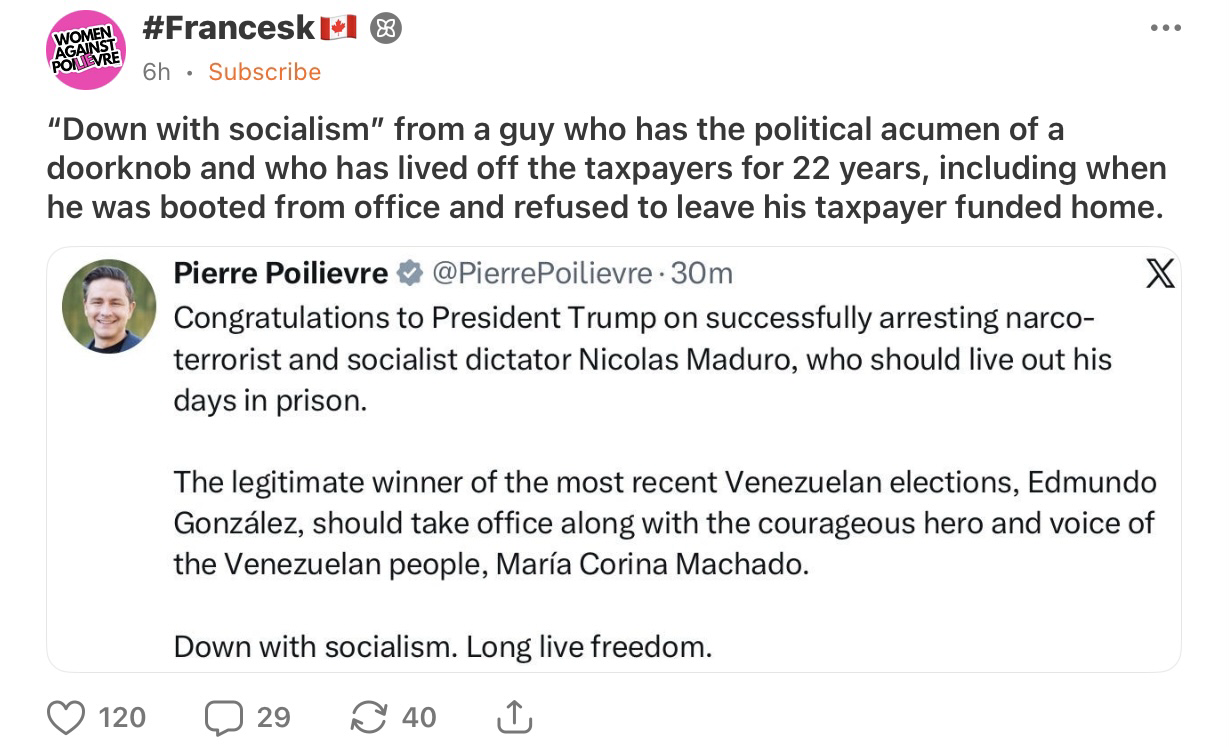Click the 30m quoted post timestamp
Image resolution: width=1231 pixels, height=747 pixels.
[701, 273]
